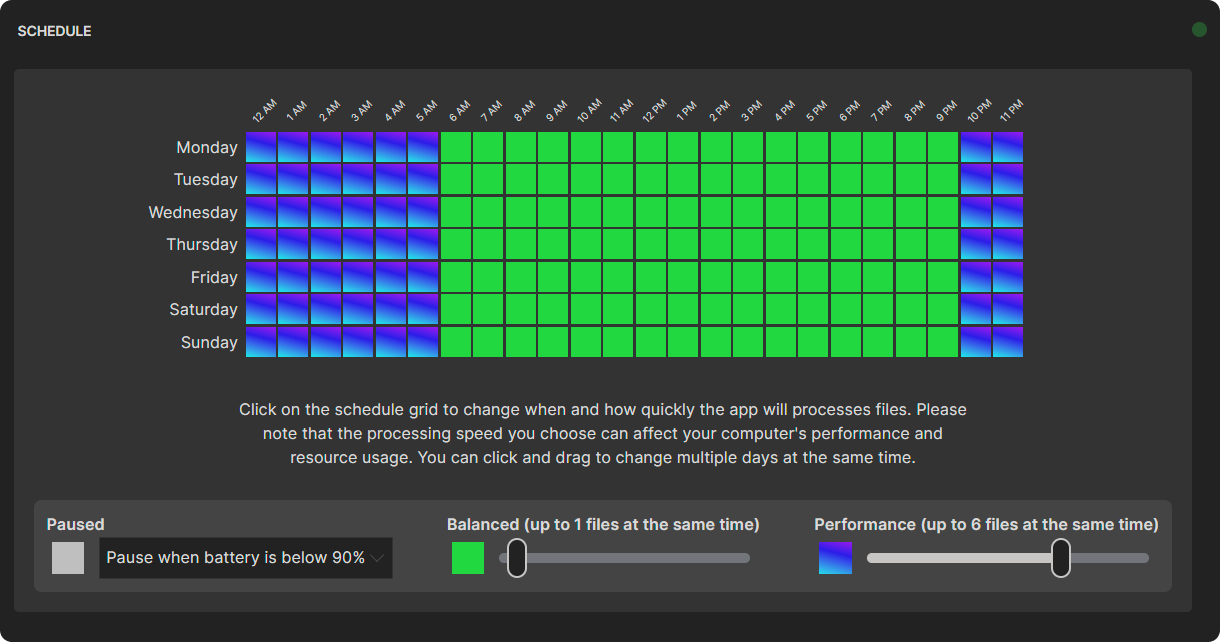Click Saturday's 10 AM schedule cell
Viewport: 1220px width, 642px height.
tap(584, 309)
